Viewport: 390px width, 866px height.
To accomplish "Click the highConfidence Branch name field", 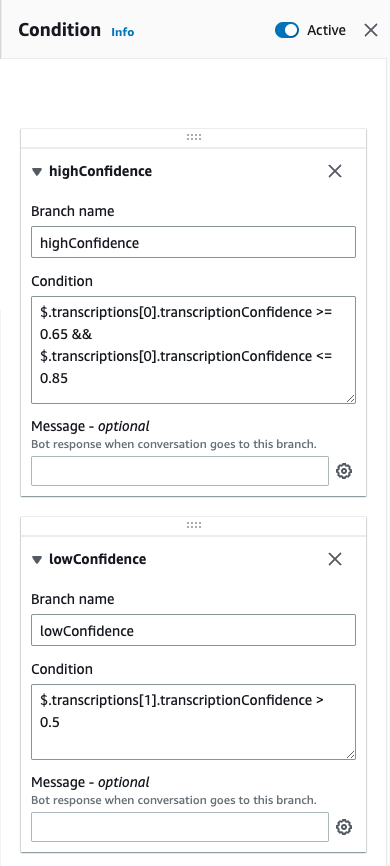I will [193, 242].
